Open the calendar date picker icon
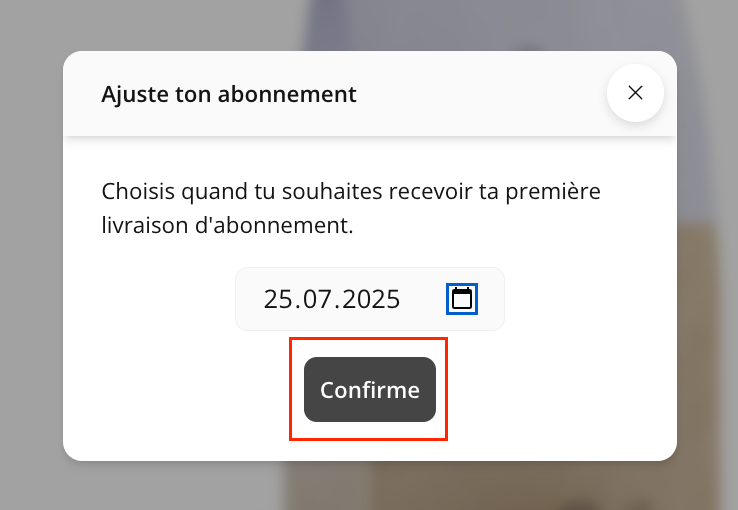 coord(461,299)
